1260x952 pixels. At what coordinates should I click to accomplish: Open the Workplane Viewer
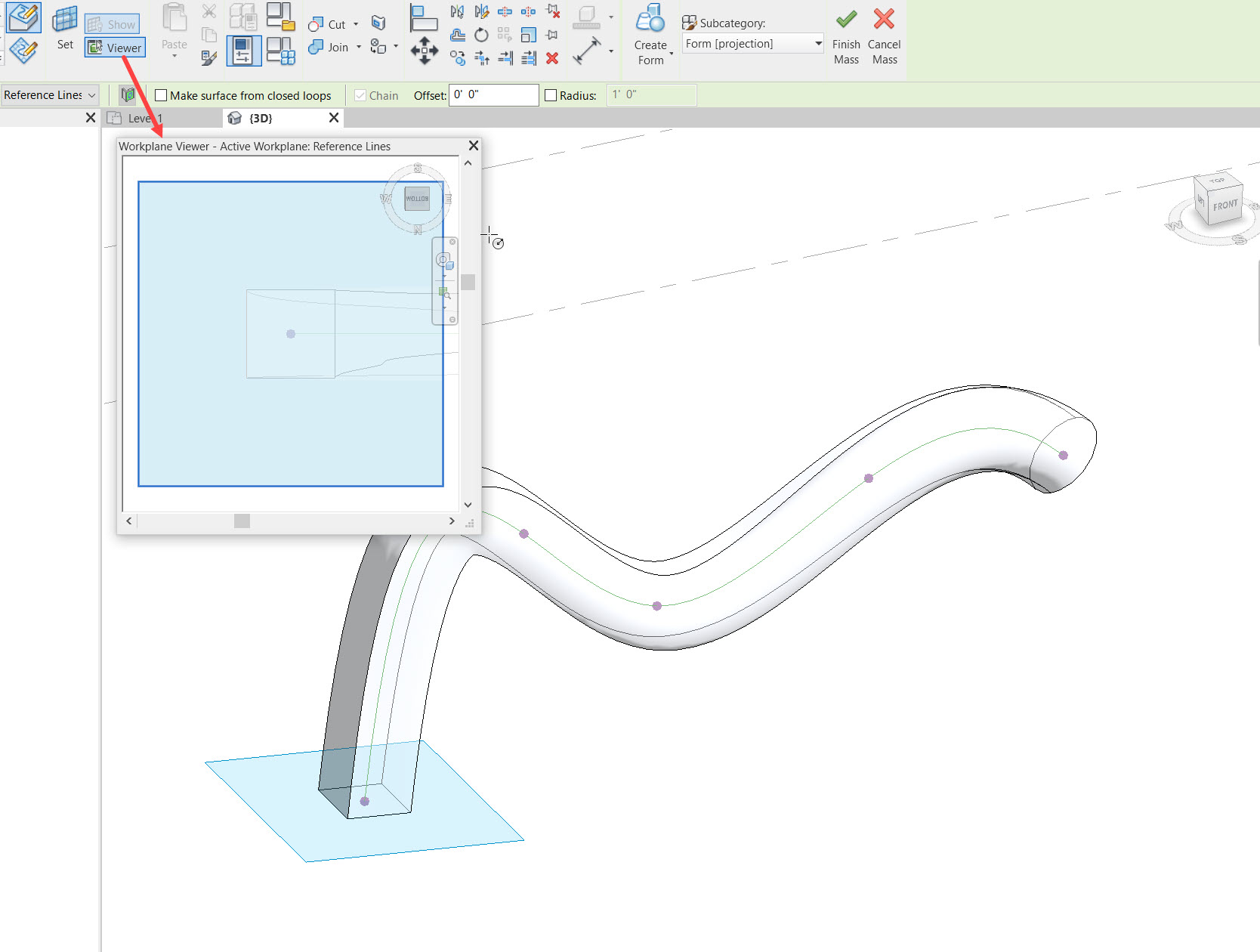pyautogui.click(x=115, y=47)
